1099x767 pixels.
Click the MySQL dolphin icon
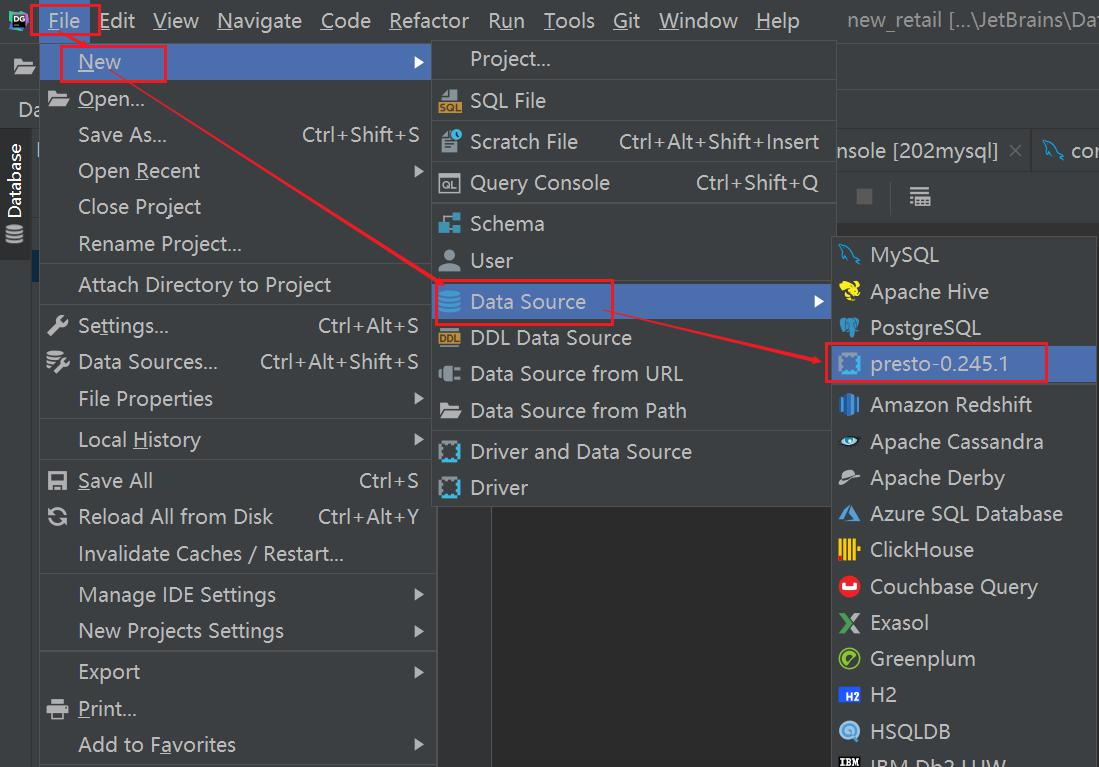849,254
